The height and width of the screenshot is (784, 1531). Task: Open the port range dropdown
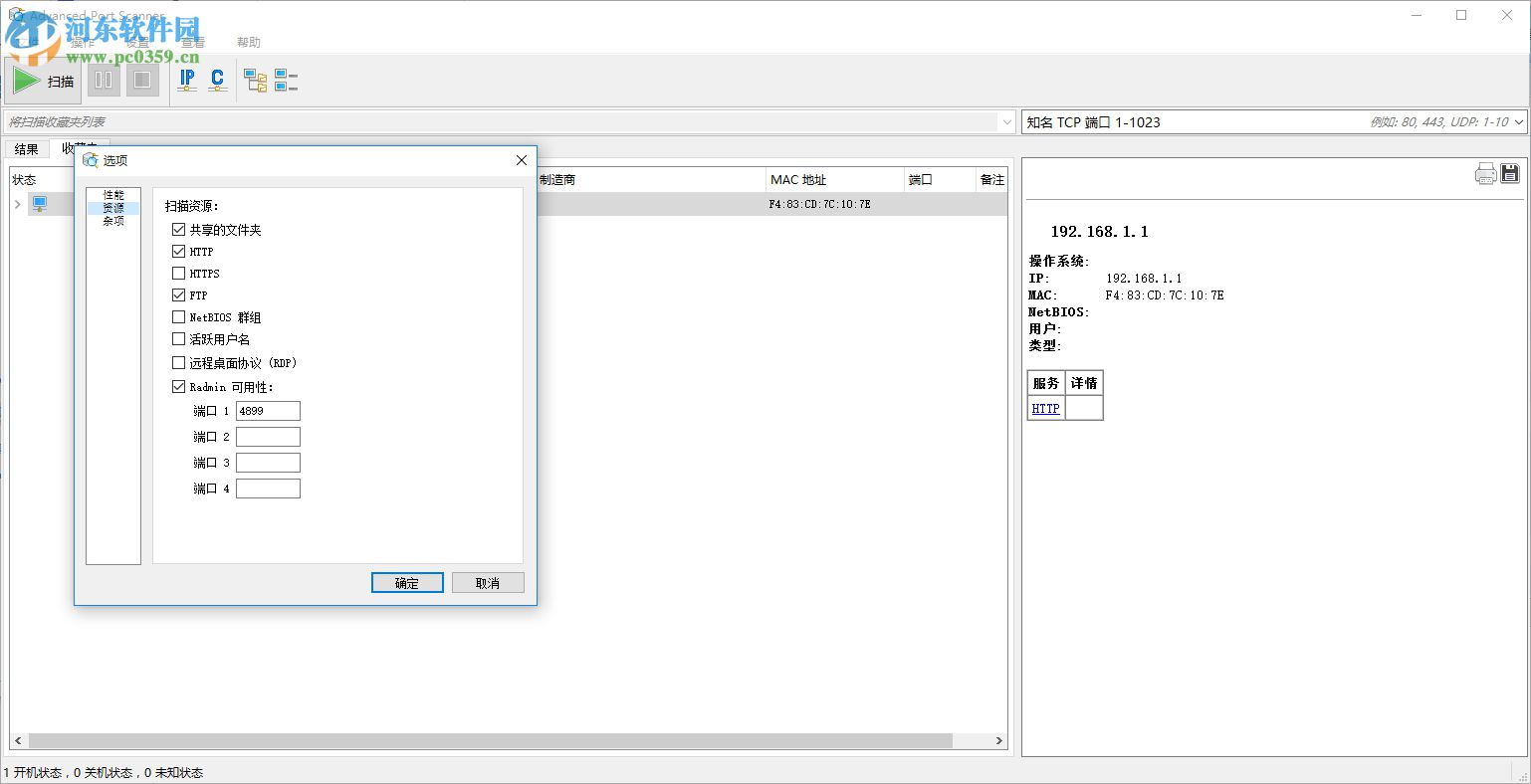coord(1521,121)
